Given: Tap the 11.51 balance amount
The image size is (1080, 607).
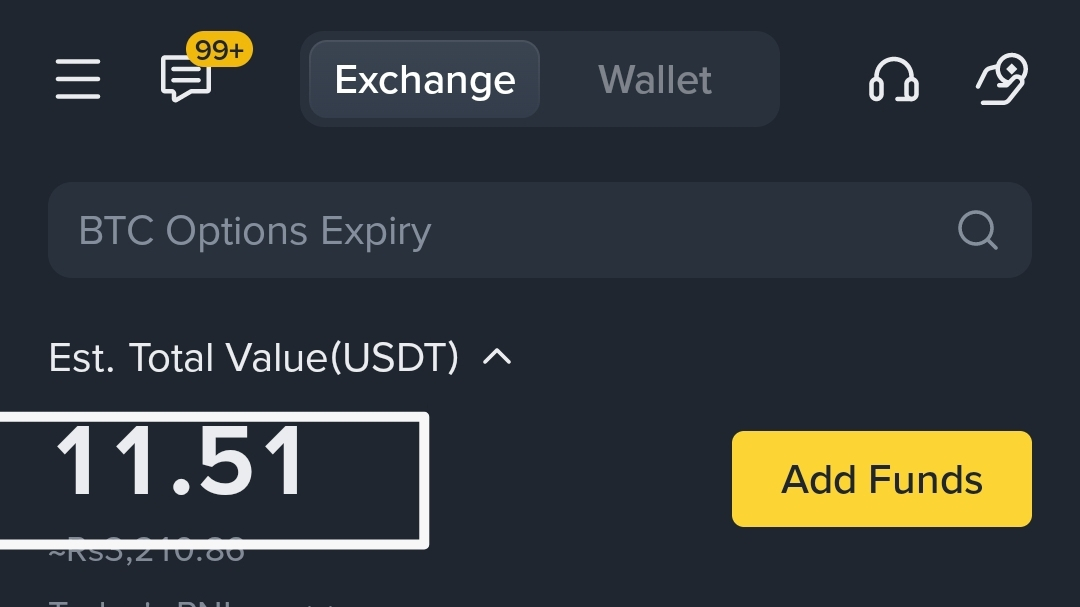Looking at the screenshot, I should coord(180,461).
